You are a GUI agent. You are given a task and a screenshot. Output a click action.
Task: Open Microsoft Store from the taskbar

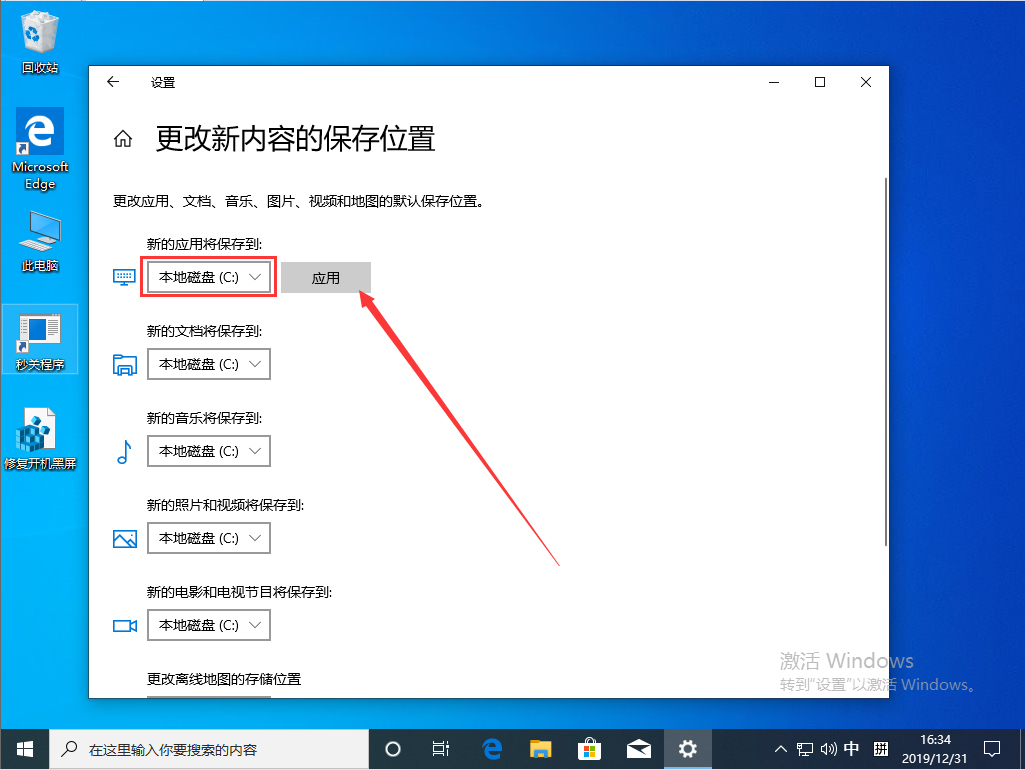(590, 748)
